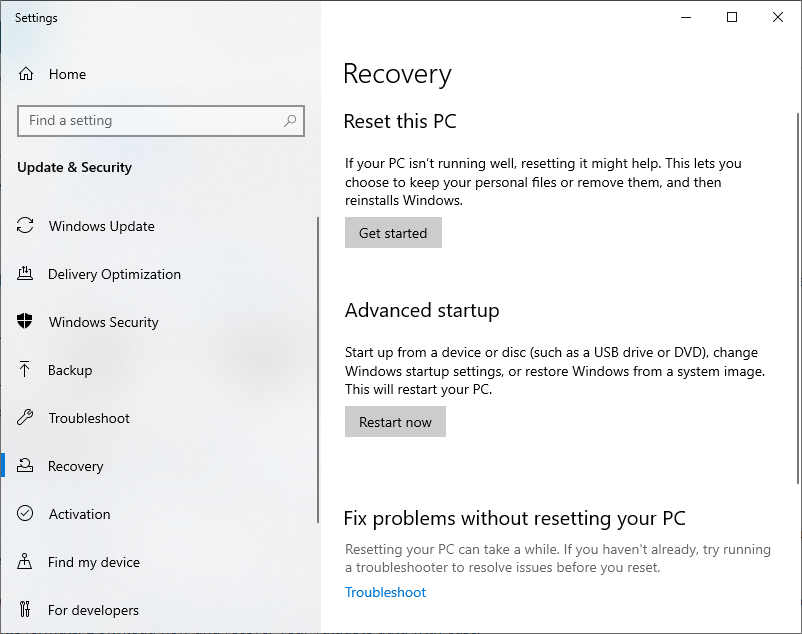The height and width of the screenshot is (634, 802).
Task: Select the Update & Security heading
Action: pyautogui.click(x=74, y=167)
